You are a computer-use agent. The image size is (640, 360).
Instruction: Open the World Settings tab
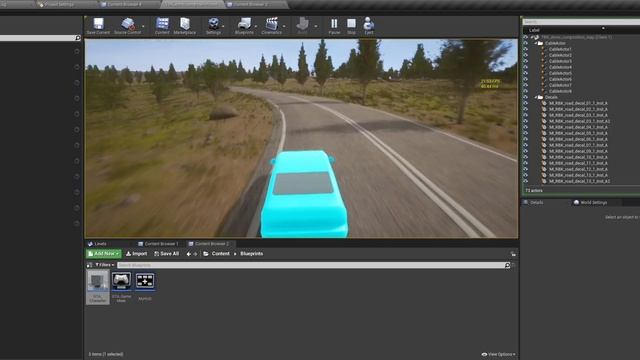590,202
